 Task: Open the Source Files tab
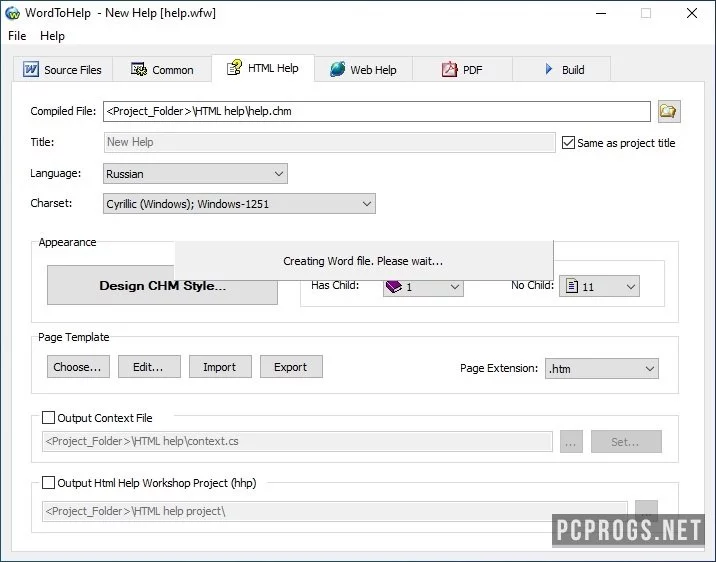[63, 69]
